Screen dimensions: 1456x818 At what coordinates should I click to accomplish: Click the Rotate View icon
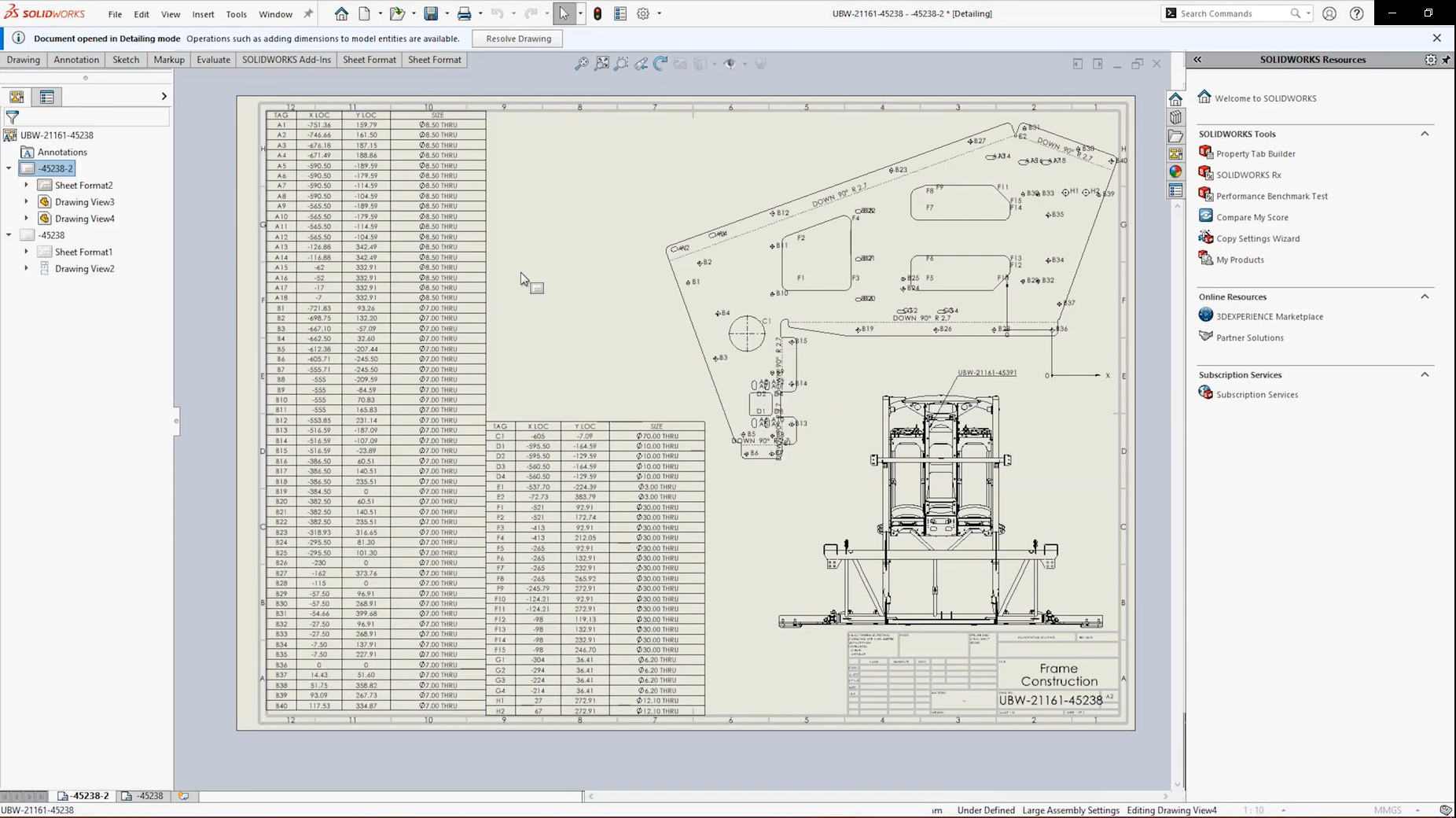pos(660,64)
